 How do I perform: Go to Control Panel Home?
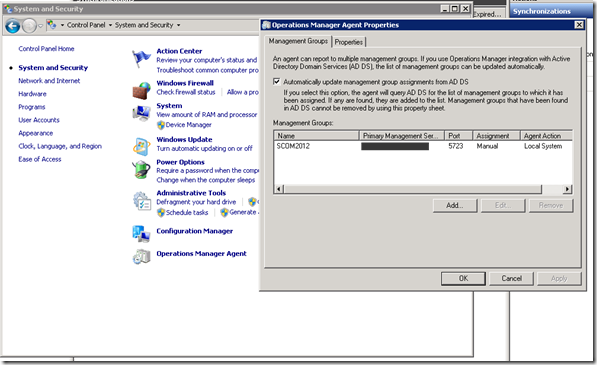[x=46, y=49]
